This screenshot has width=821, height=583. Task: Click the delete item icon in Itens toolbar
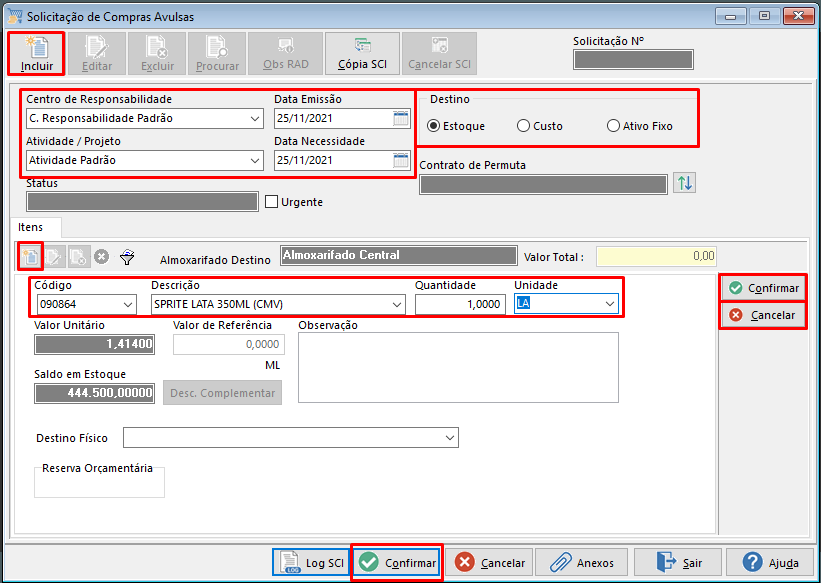point(79,257)
